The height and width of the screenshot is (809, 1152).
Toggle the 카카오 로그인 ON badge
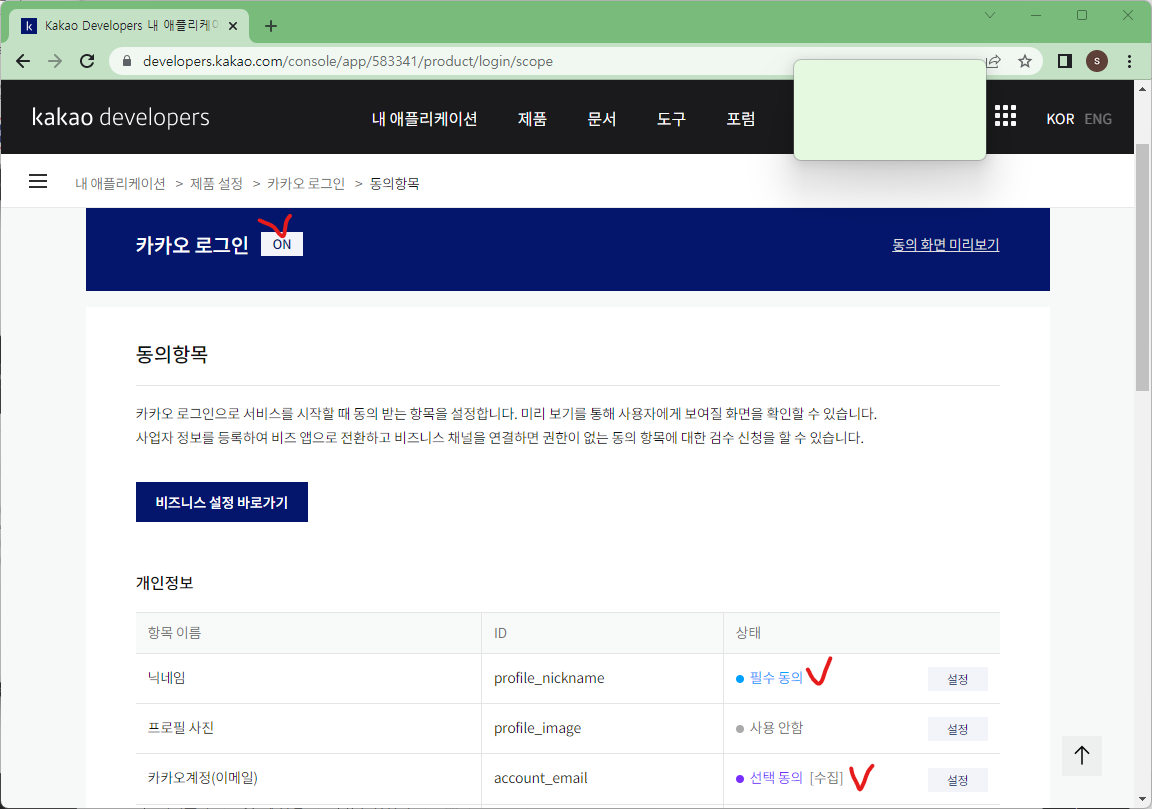281,245
